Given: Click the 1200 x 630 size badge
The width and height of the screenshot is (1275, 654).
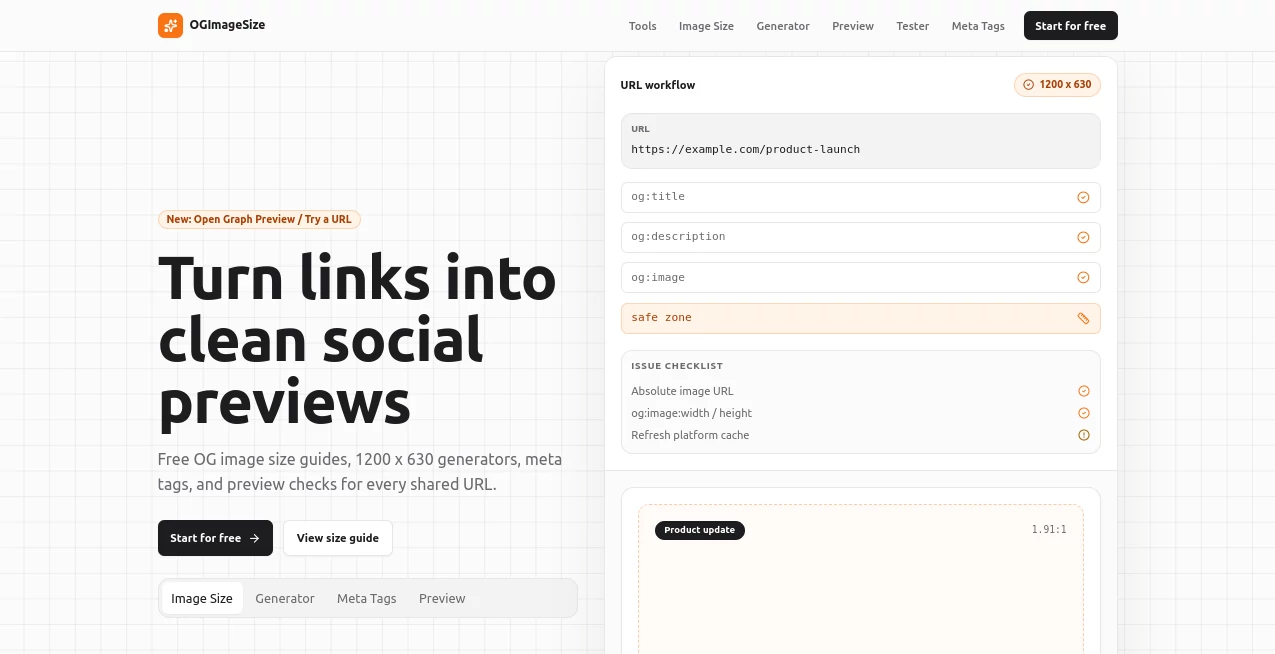Looking at the screenshot, I should (x=1057, y=85).
